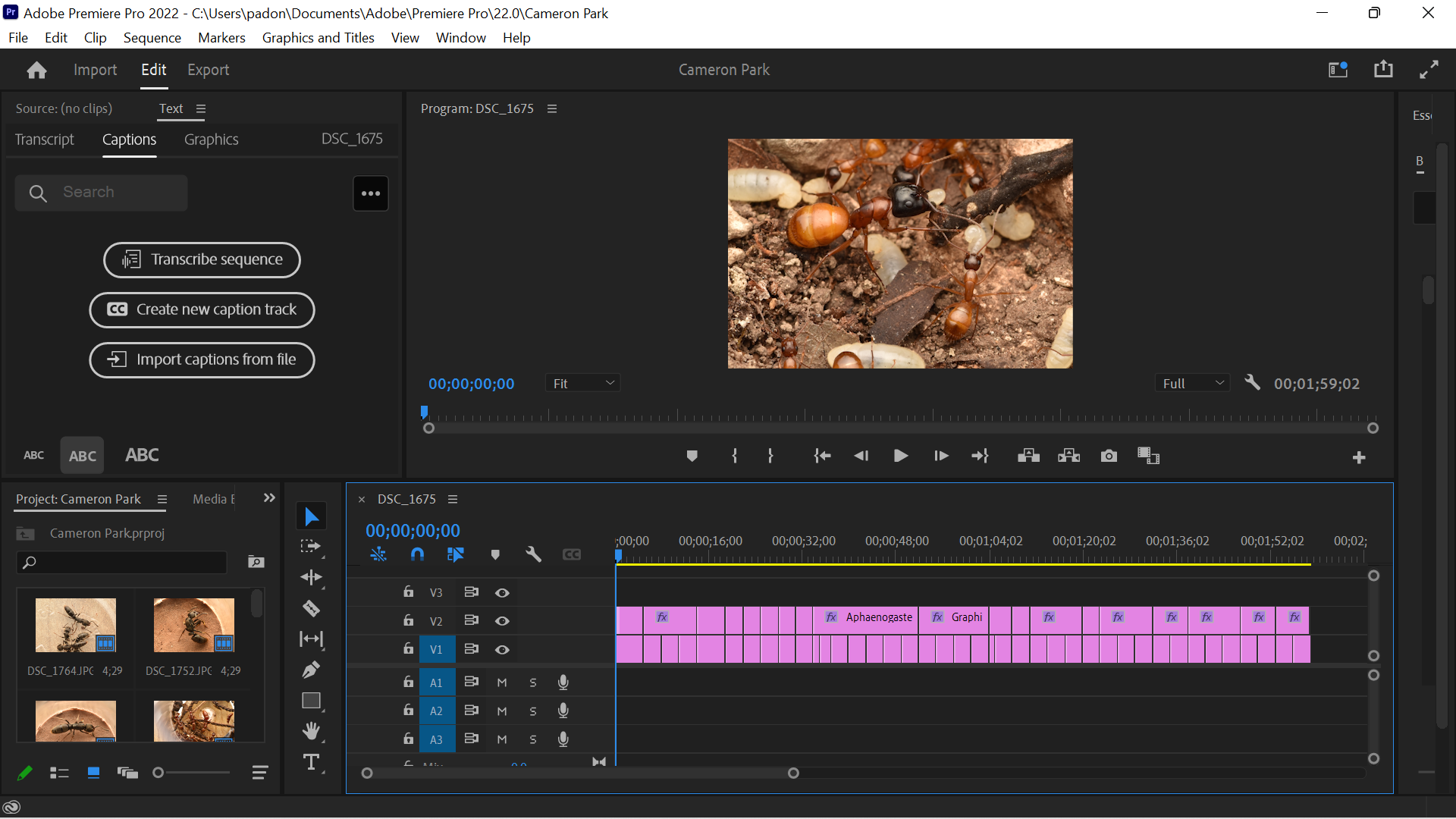Toggle track output visibility on V1
Viewport: 1456px width, 819px height.
point(503,649)
